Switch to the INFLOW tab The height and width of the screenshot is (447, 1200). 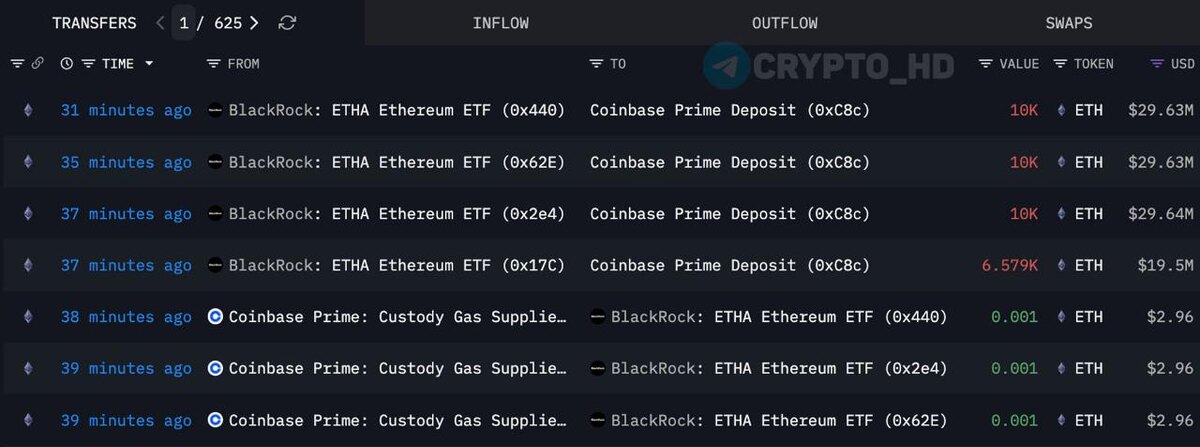pos(501,22)
